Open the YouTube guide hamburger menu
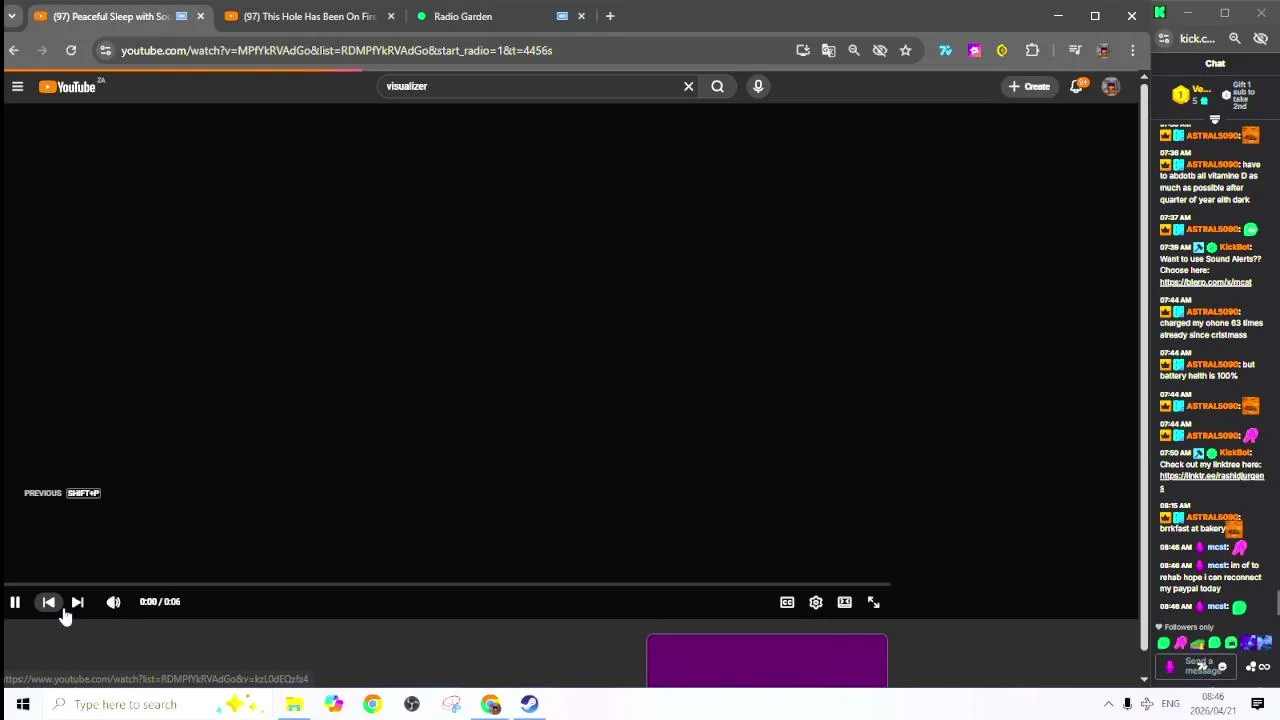This screenshot has width=1280, height=720. [17, 87]
